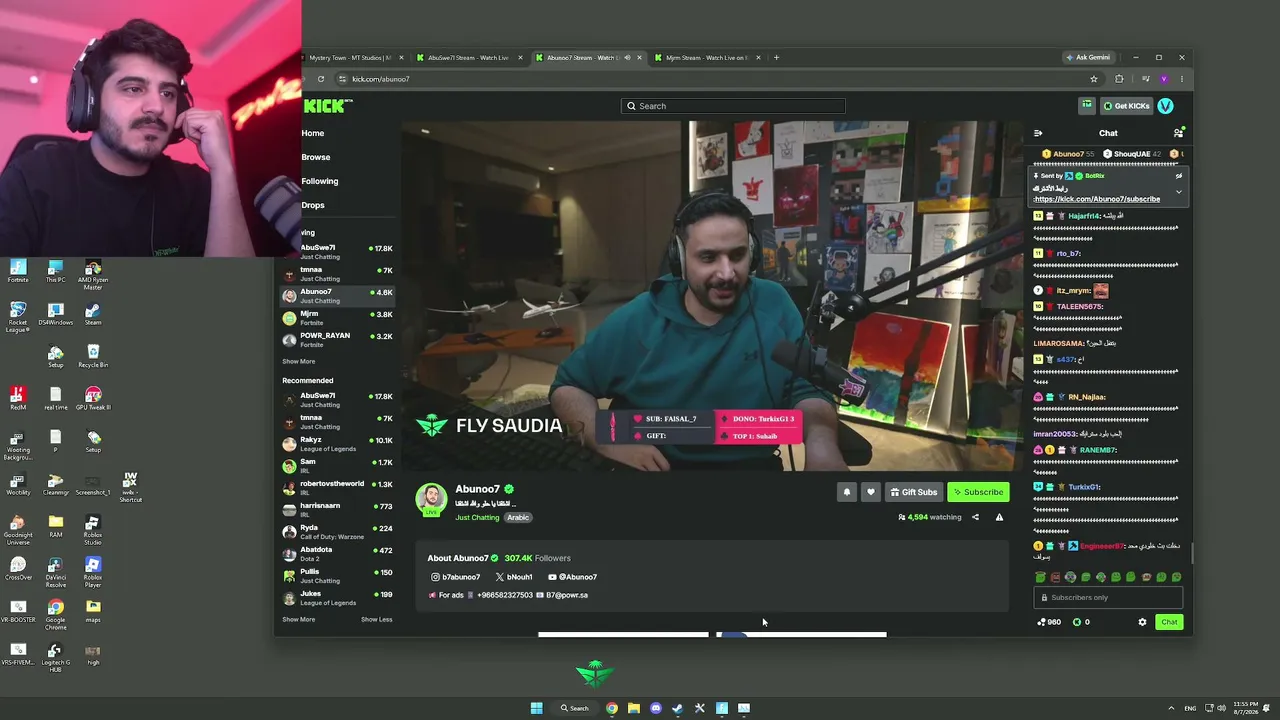Viewport: 1280px width, 720px height.
Task: Click the Kick Search box
Action: coord(733,106)
